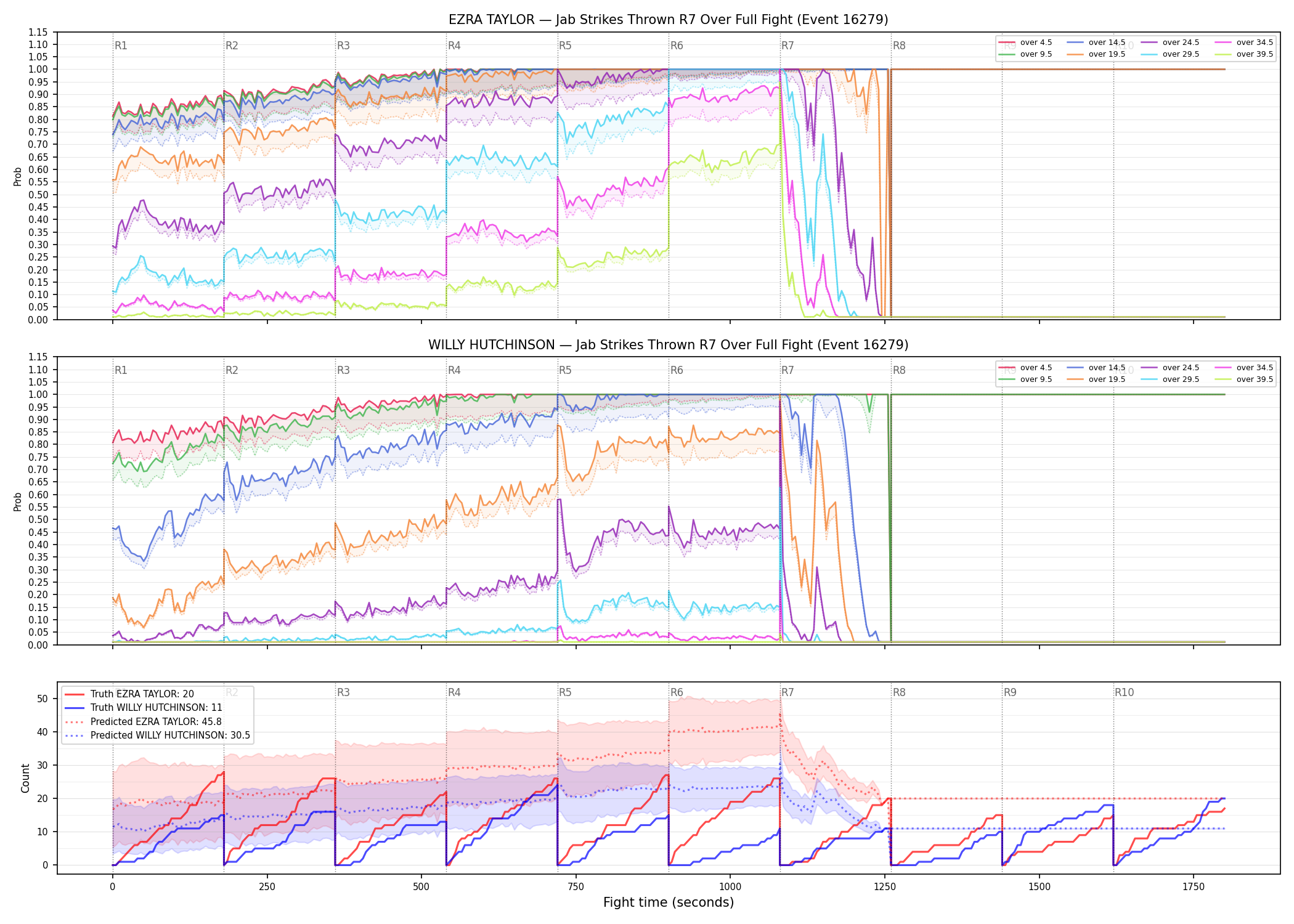
Task: Click the WILLY HUTCHINSON chart title
Action: pyautogui.click(x=669, y=345)
